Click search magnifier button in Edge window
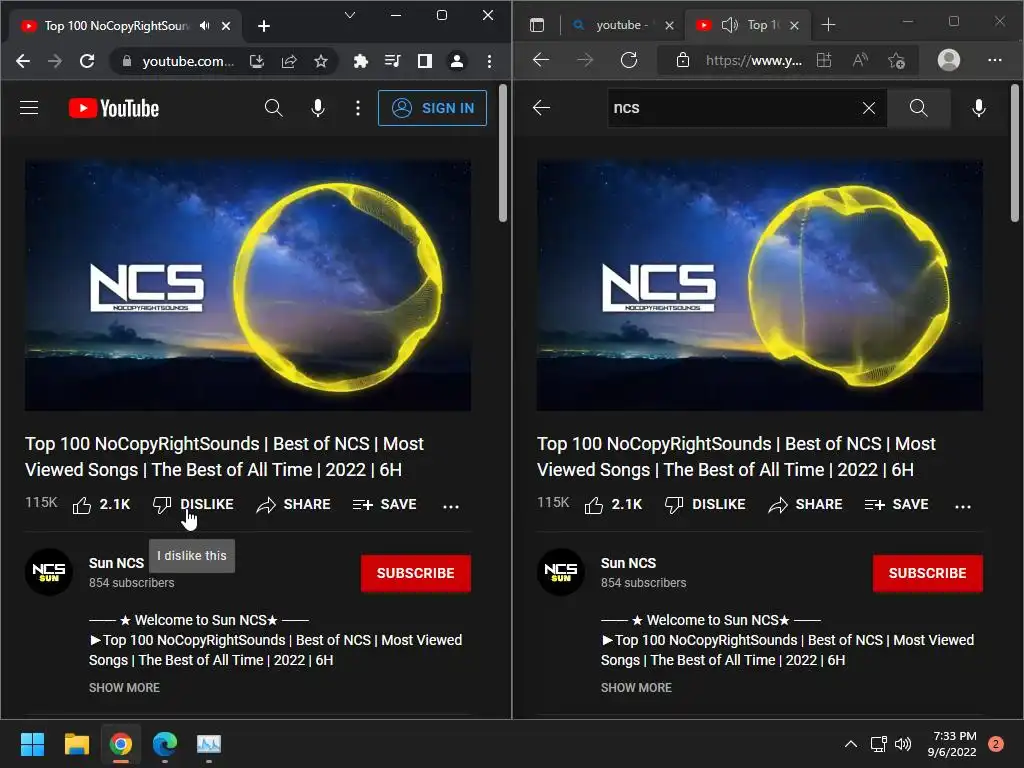The width and height of the screenshot is (1024, 768). tap(918, 108)
